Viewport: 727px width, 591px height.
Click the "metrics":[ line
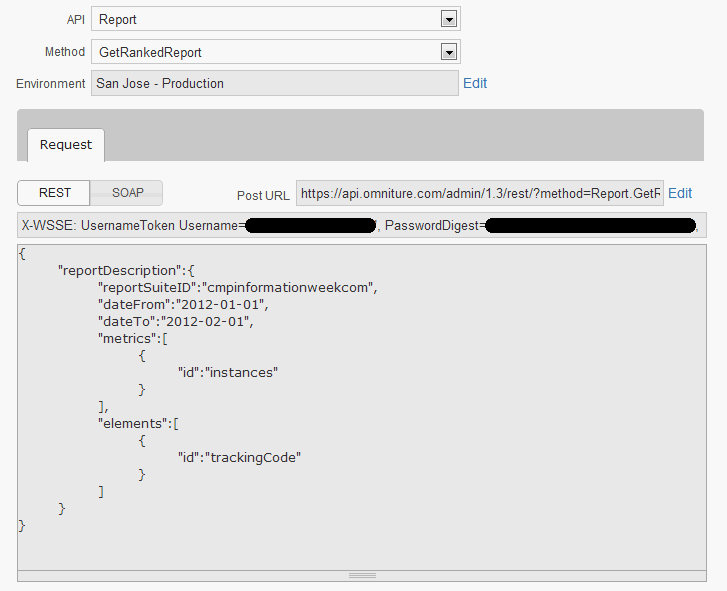tap(133, 339)
